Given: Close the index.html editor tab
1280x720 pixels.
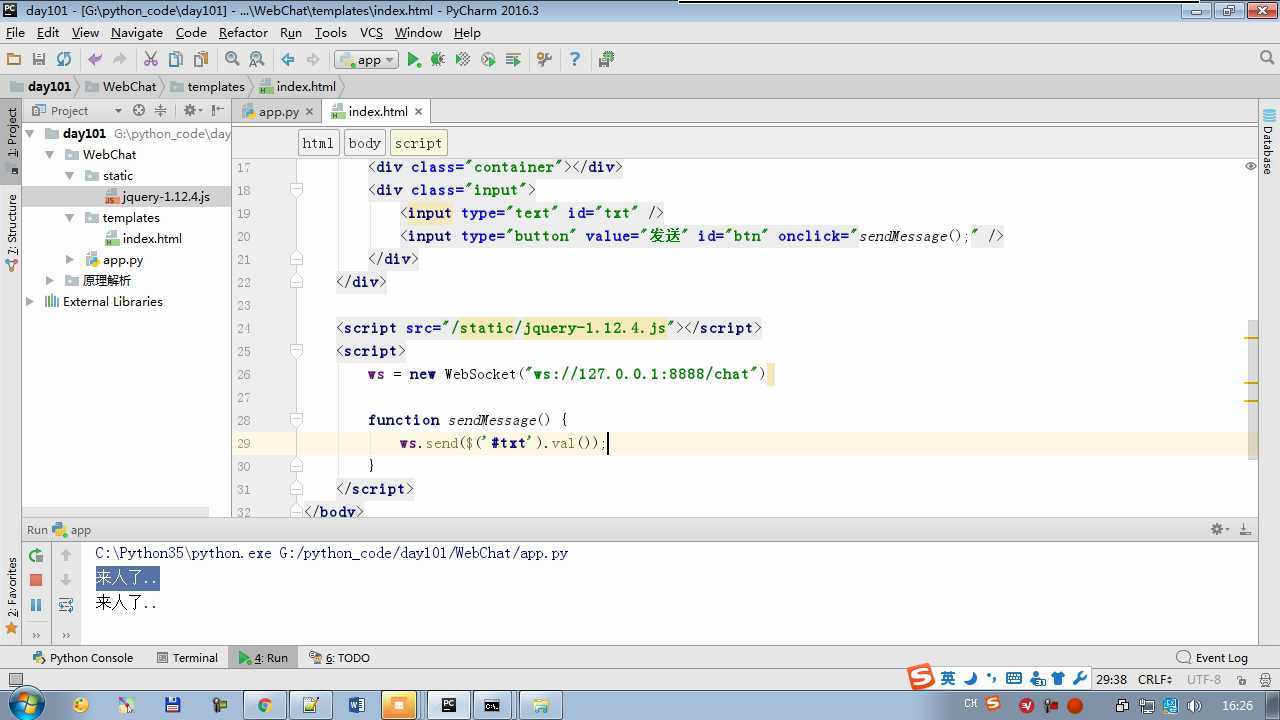Looking at the screenshot, I should (418, 112).
